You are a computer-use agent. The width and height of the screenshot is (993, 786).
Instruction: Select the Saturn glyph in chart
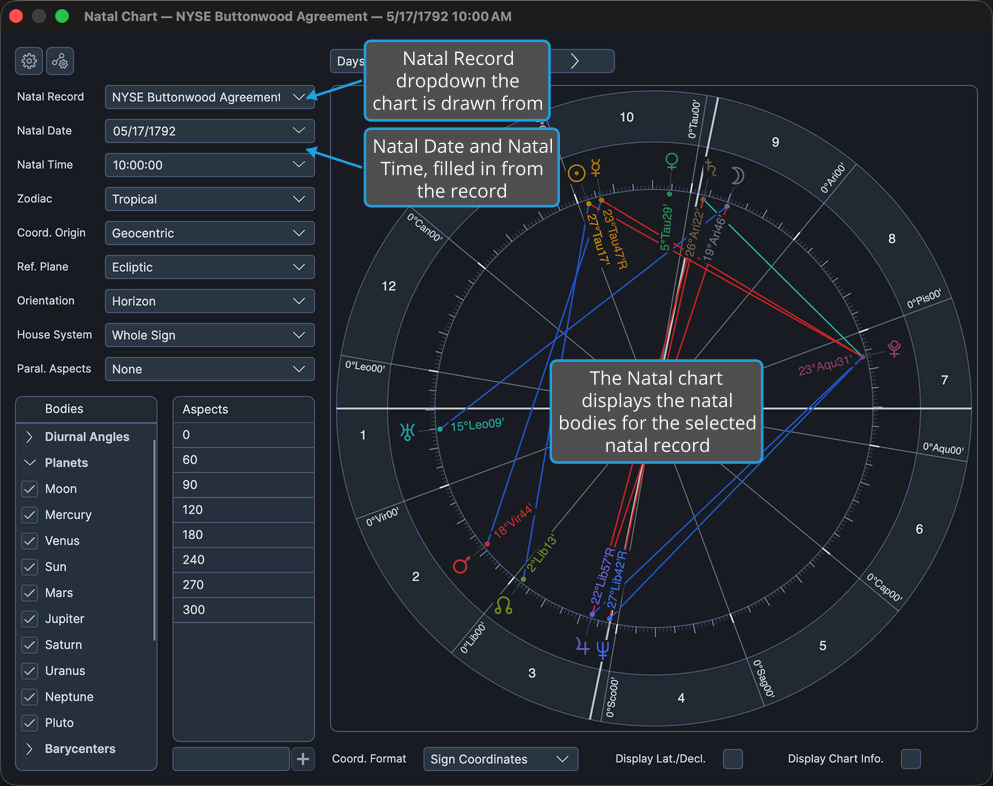coord(711,168)
